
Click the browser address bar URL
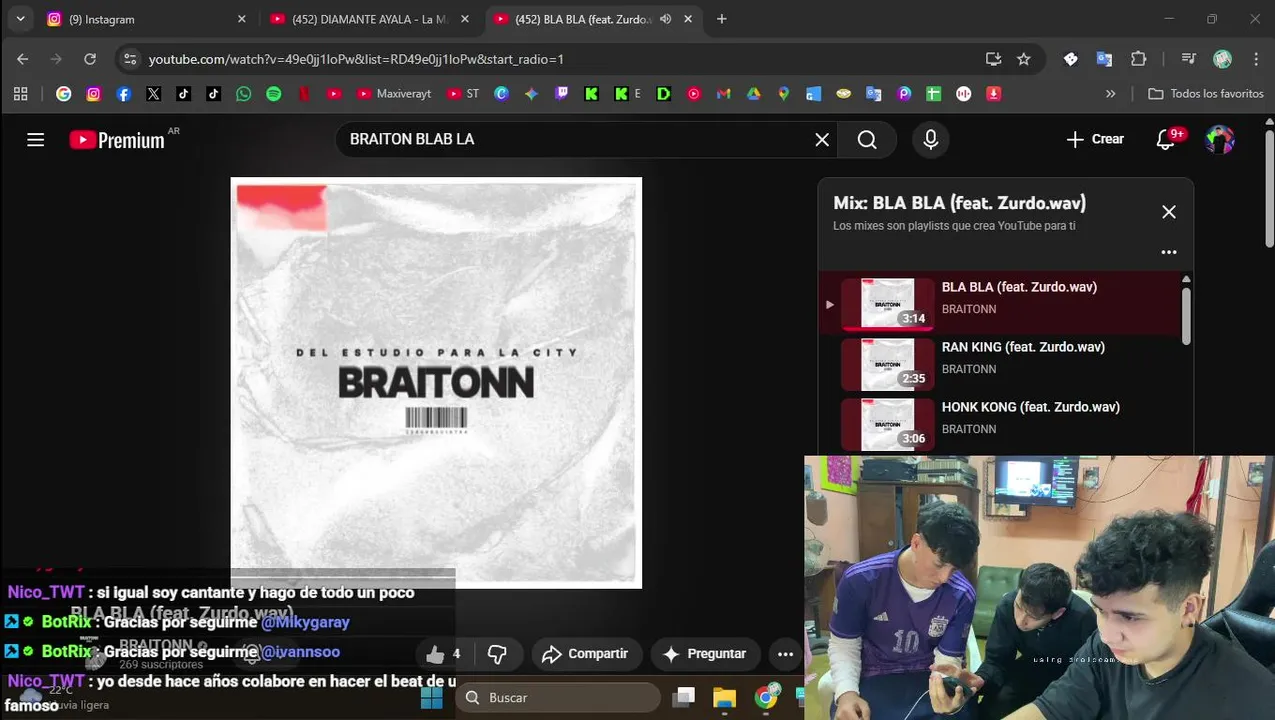[356, 59]
